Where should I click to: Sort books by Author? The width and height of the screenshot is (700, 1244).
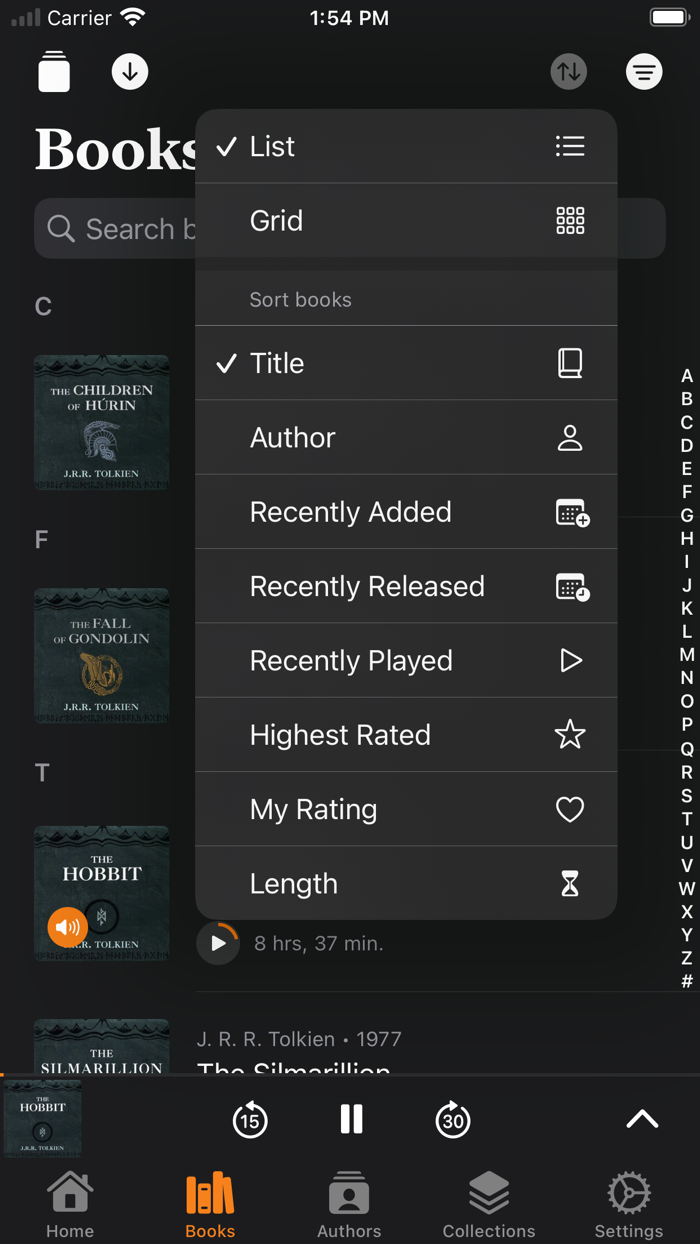coord(406,437)
